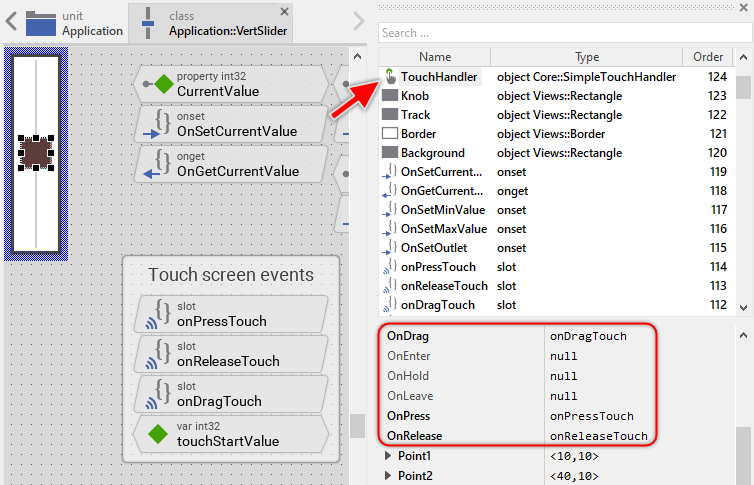The width and height of the screenshot is (754, 485).
Task: Expand the Point1 property
Action: click(388, 456)
